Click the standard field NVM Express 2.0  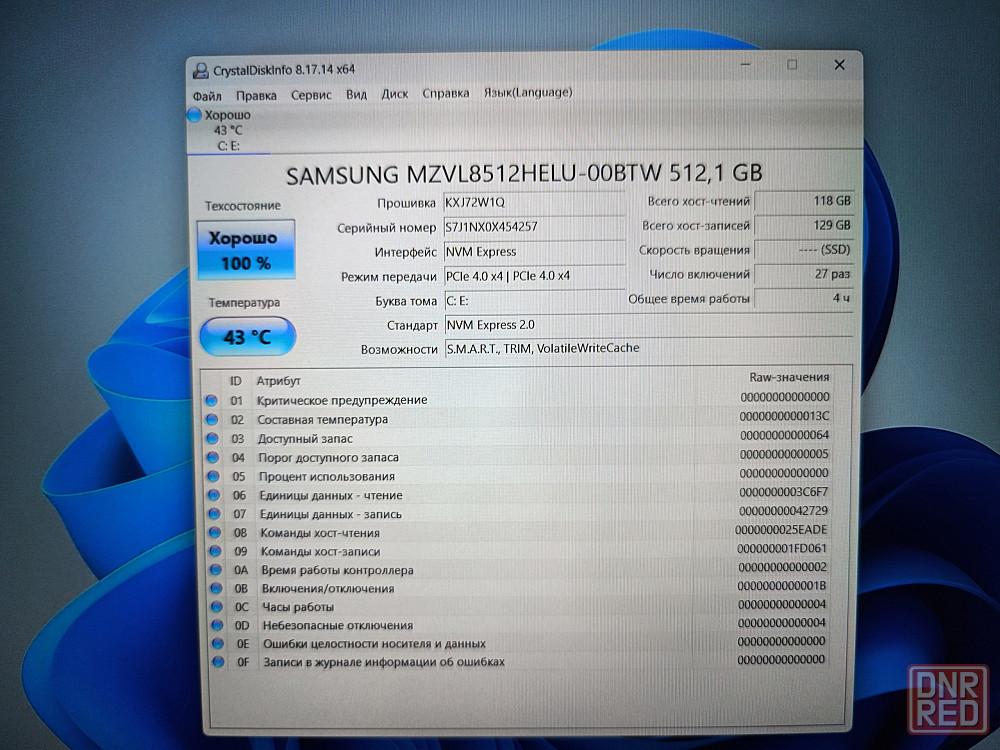pyautogui.click(x=648, y=325)
